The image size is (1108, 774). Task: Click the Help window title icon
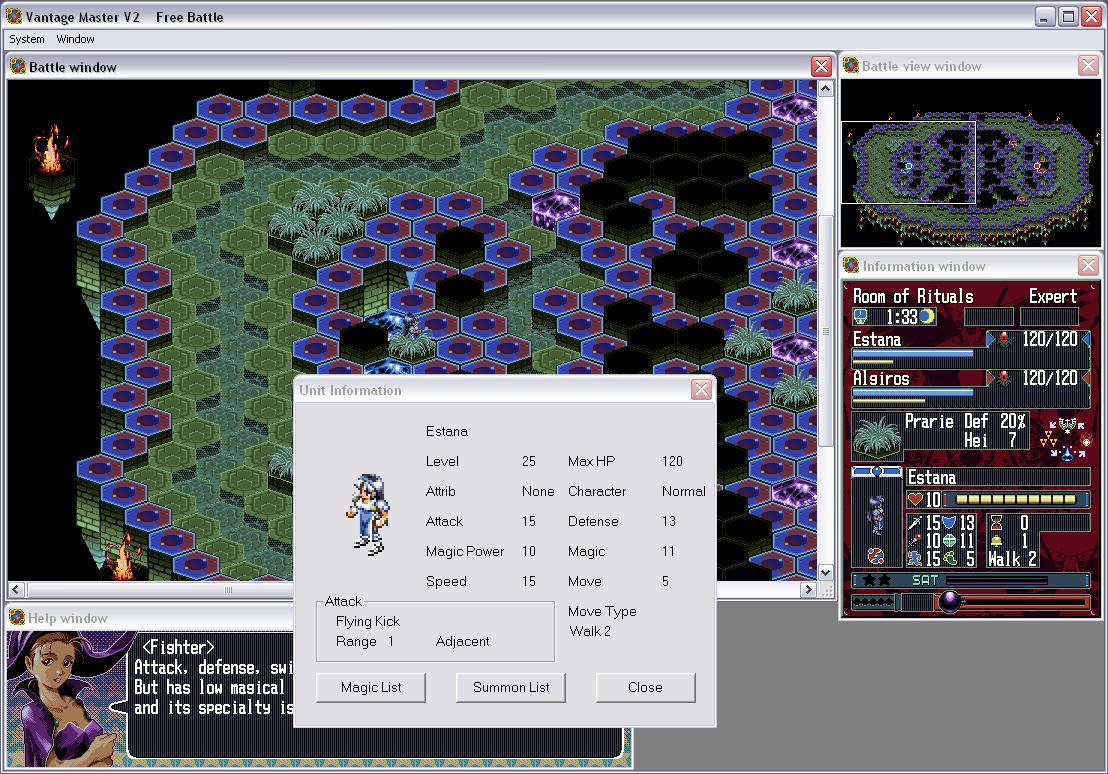pyautogui.click(x=17, y=618)
